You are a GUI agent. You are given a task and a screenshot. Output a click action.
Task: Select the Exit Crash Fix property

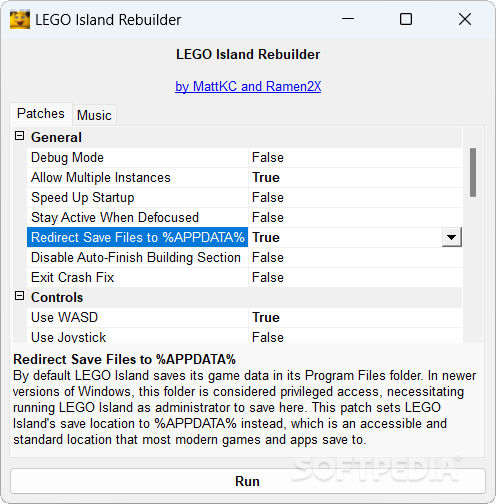pos(137,278)
